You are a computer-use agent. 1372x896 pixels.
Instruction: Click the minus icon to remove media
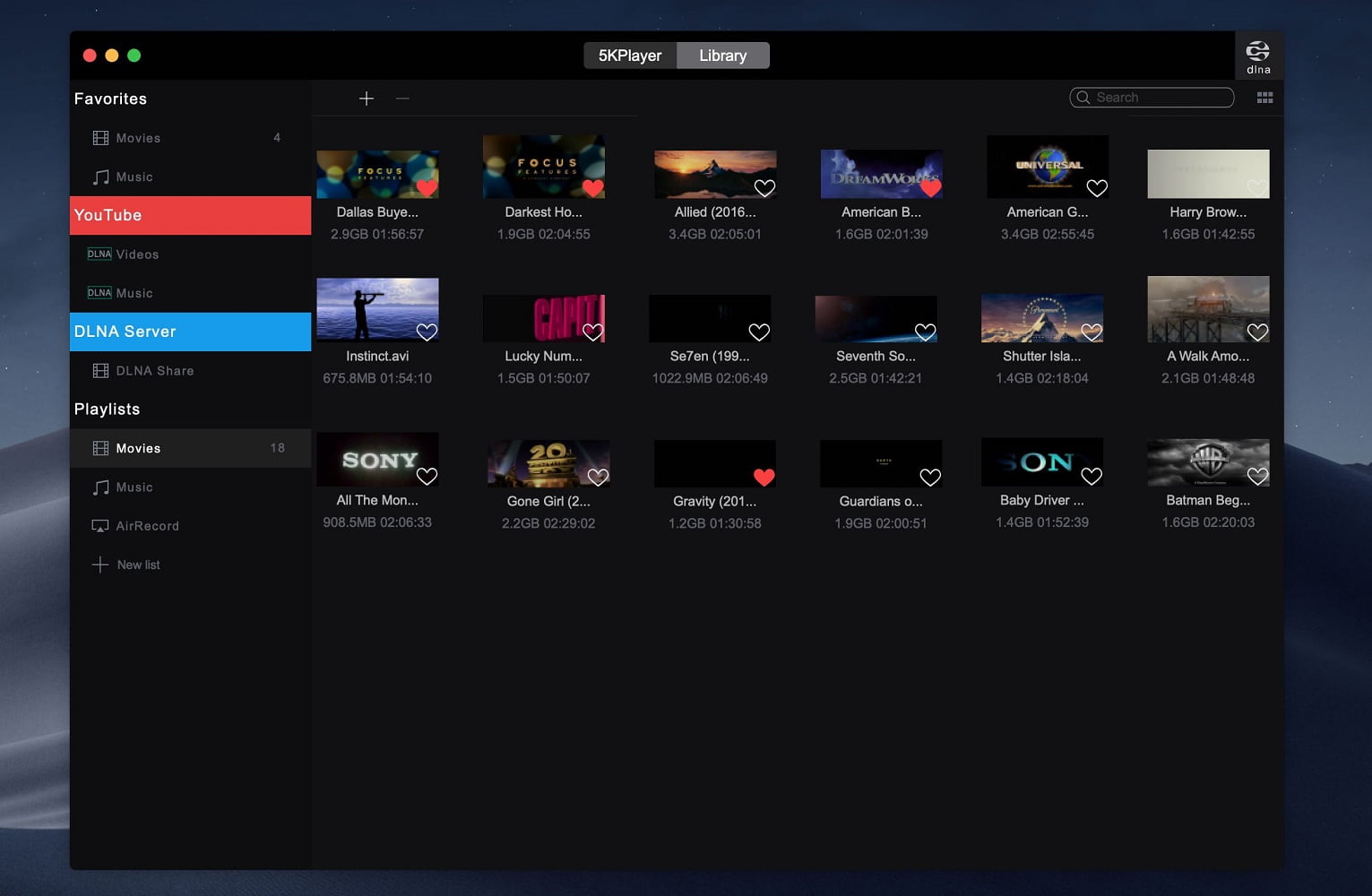click(x=402, y=99)
